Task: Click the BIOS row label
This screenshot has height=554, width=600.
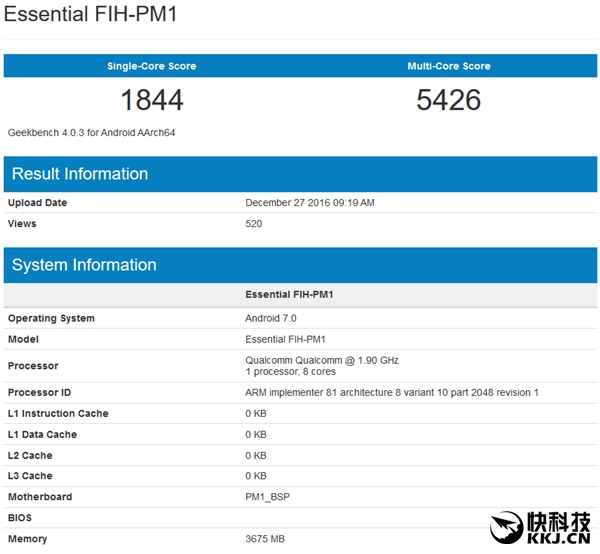Action: (x=20, y=518)
